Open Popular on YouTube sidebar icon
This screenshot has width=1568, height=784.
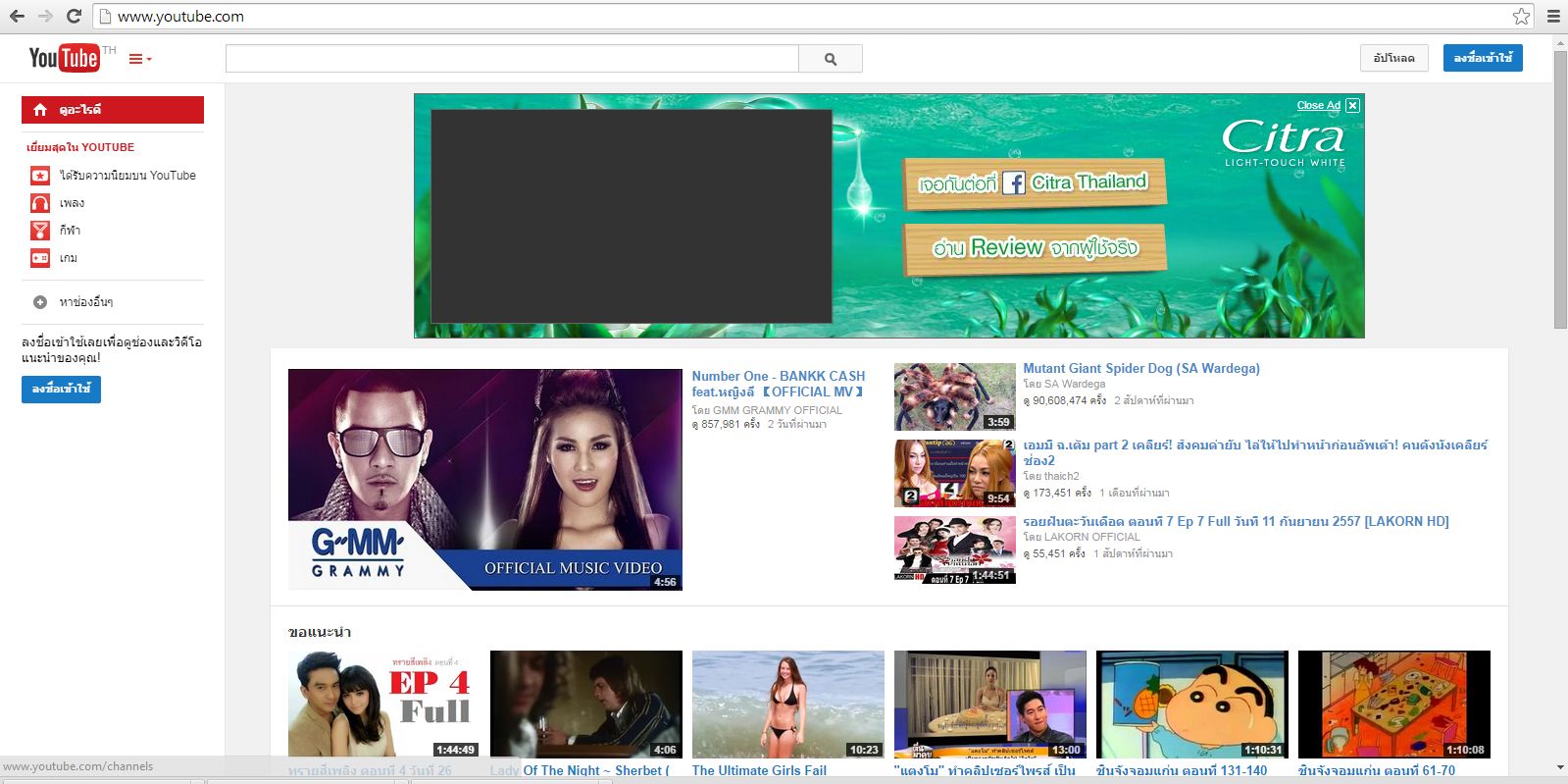[40, 176]
